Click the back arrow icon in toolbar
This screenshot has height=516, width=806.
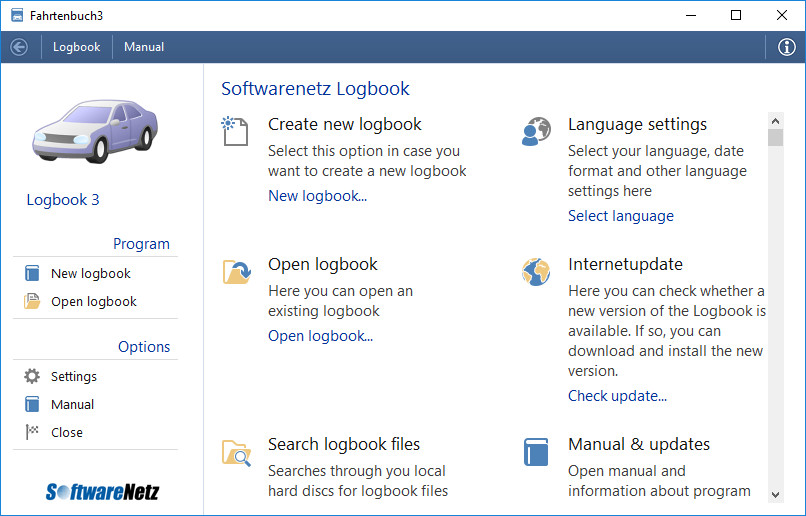[x=19, y=47]
